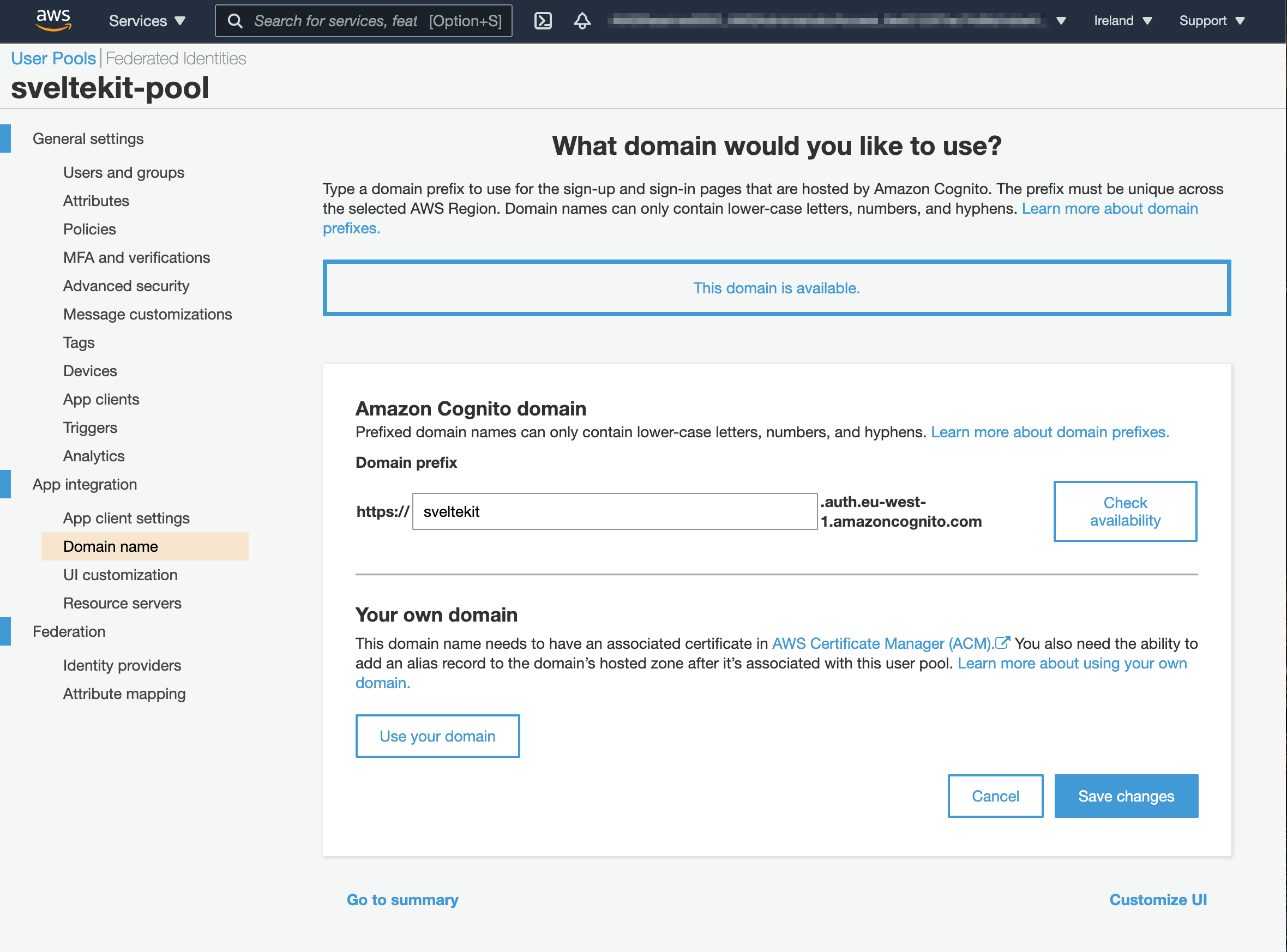Open Customize UI

pos(1158,900)
